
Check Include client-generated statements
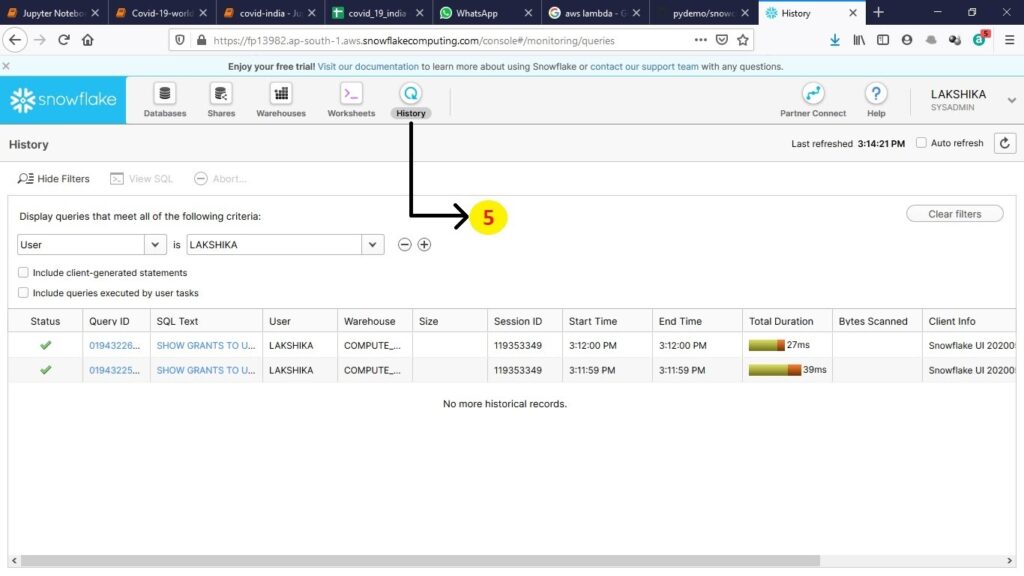23,273
